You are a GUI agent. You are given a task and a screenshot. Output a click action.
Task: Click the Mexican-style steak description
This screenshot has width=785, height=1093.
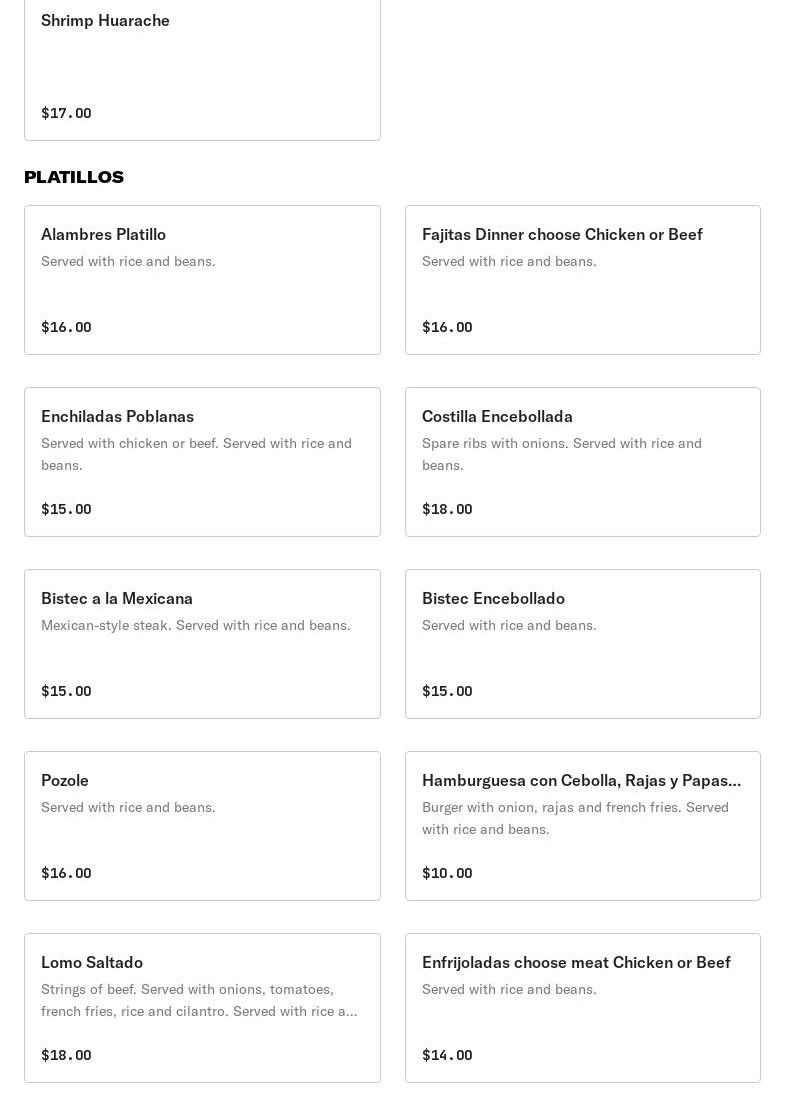point(195,626)
